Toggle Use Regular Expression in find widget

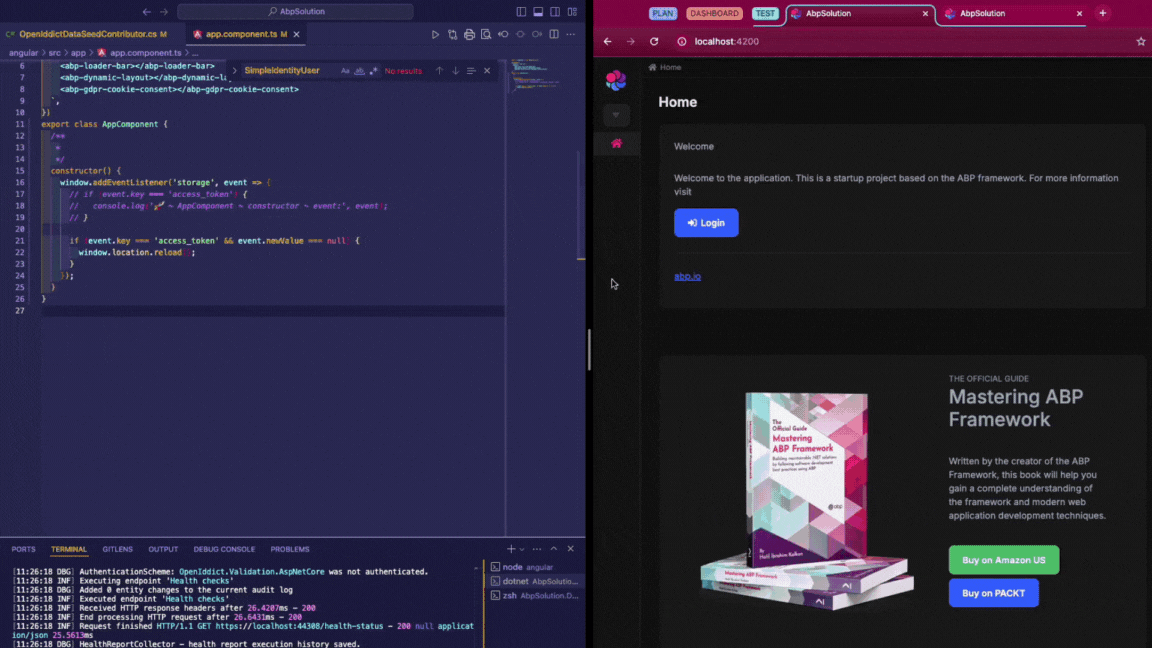click(373, 71)
